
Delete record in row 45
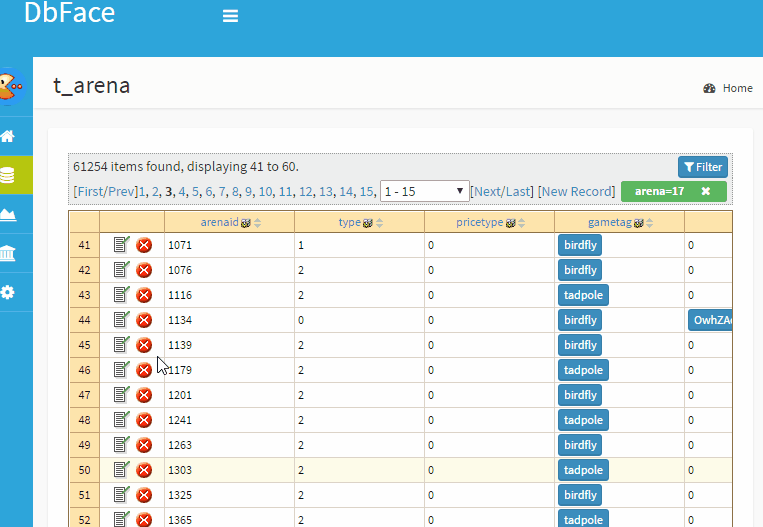pyautogui.click(x=144, y=345)
